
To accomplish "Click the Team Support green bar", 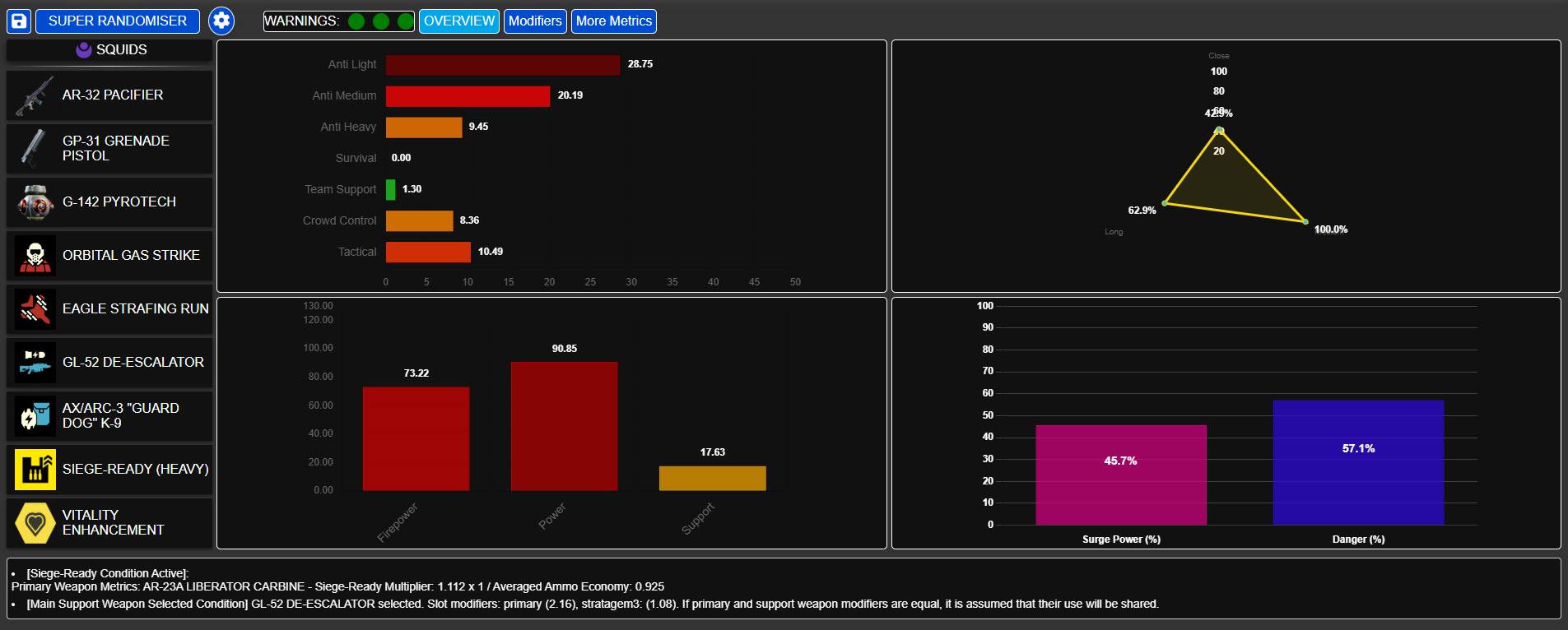I will (391, 190).
